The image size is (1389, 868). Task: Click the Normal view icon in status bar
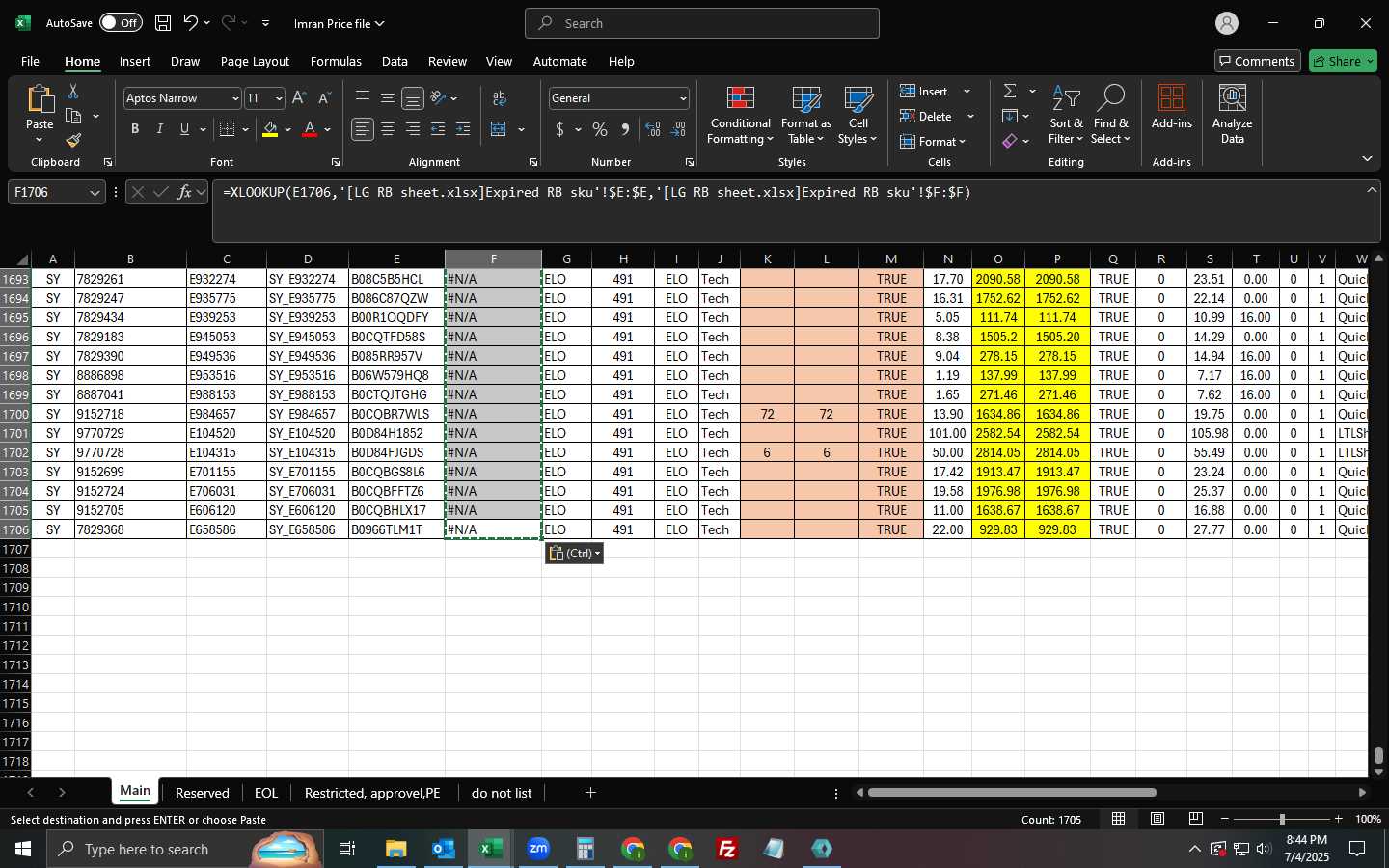(x=1118, y=819)
